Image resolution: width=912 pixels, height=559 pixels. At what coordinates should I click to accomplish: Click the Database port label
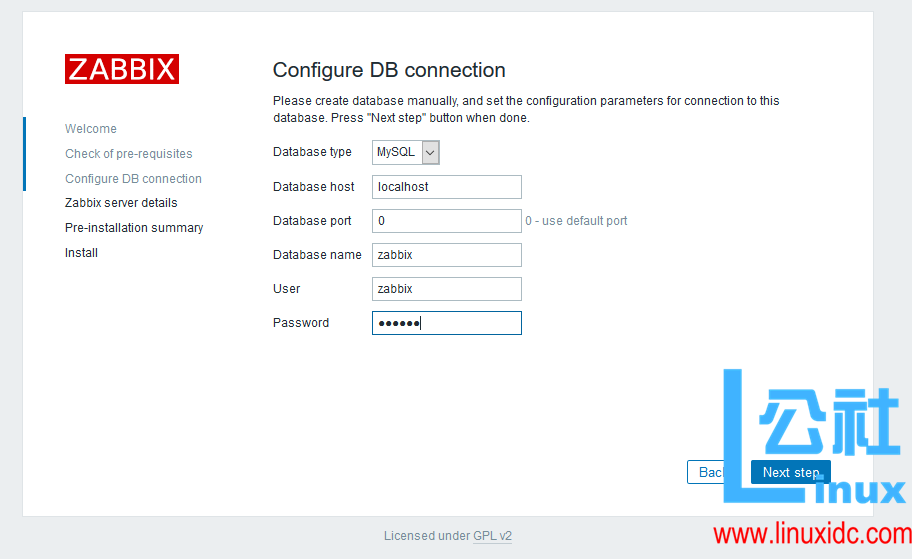pyautogui.click(x=312, y=221)
